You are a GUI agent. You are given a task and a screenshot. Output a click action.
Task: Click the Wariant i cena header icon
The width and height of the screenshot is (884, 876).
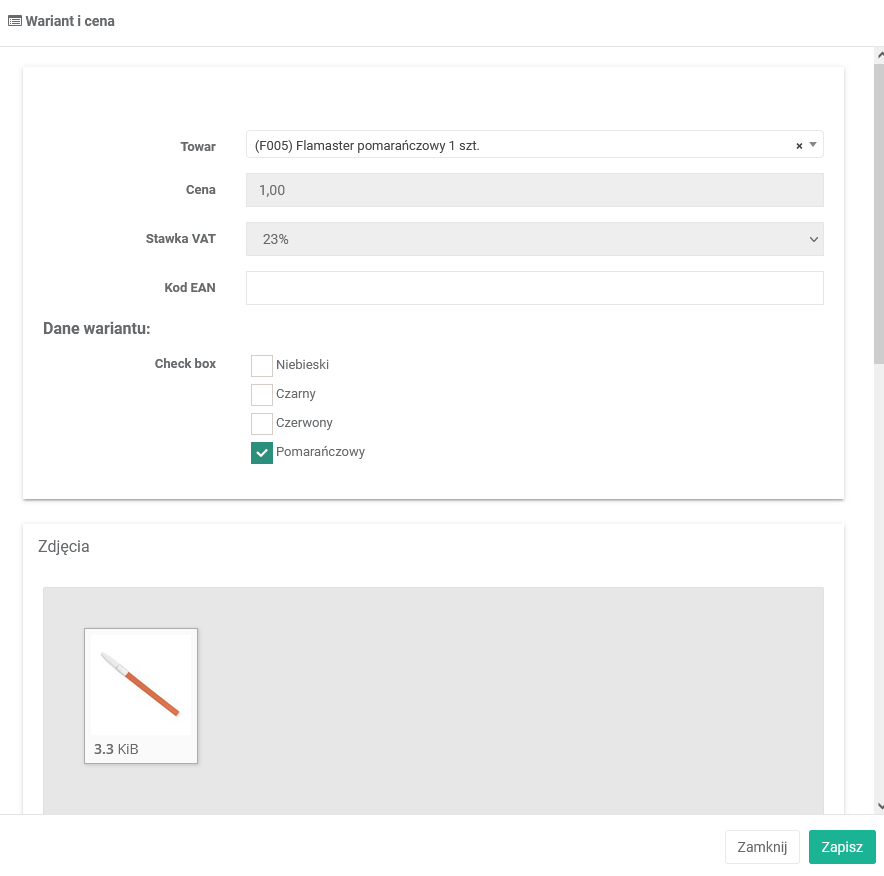click(15, 21)
